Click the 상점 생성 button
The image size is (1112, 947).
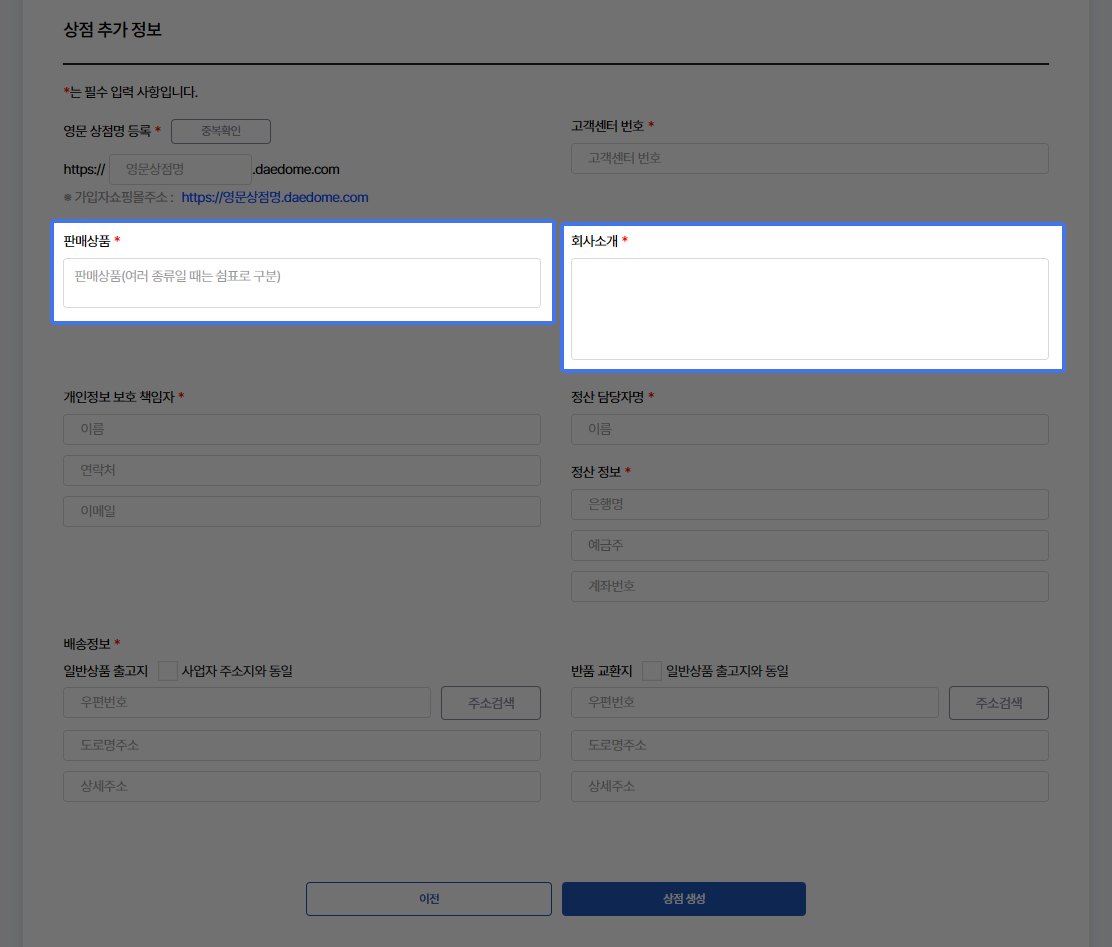pyautogui.click(x=683, y=899)
